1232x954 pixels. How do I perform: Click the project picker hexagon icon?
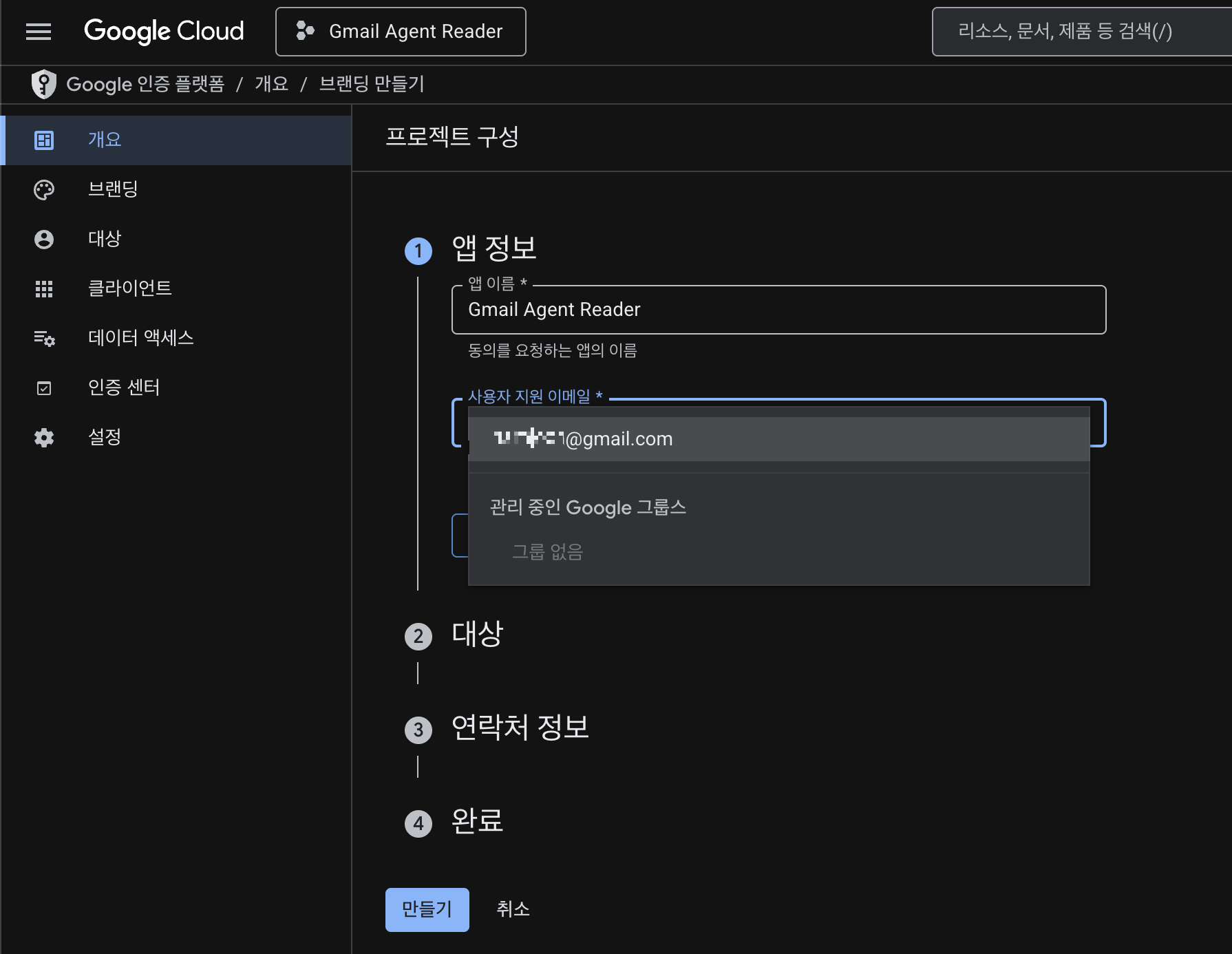pos(305,31)
